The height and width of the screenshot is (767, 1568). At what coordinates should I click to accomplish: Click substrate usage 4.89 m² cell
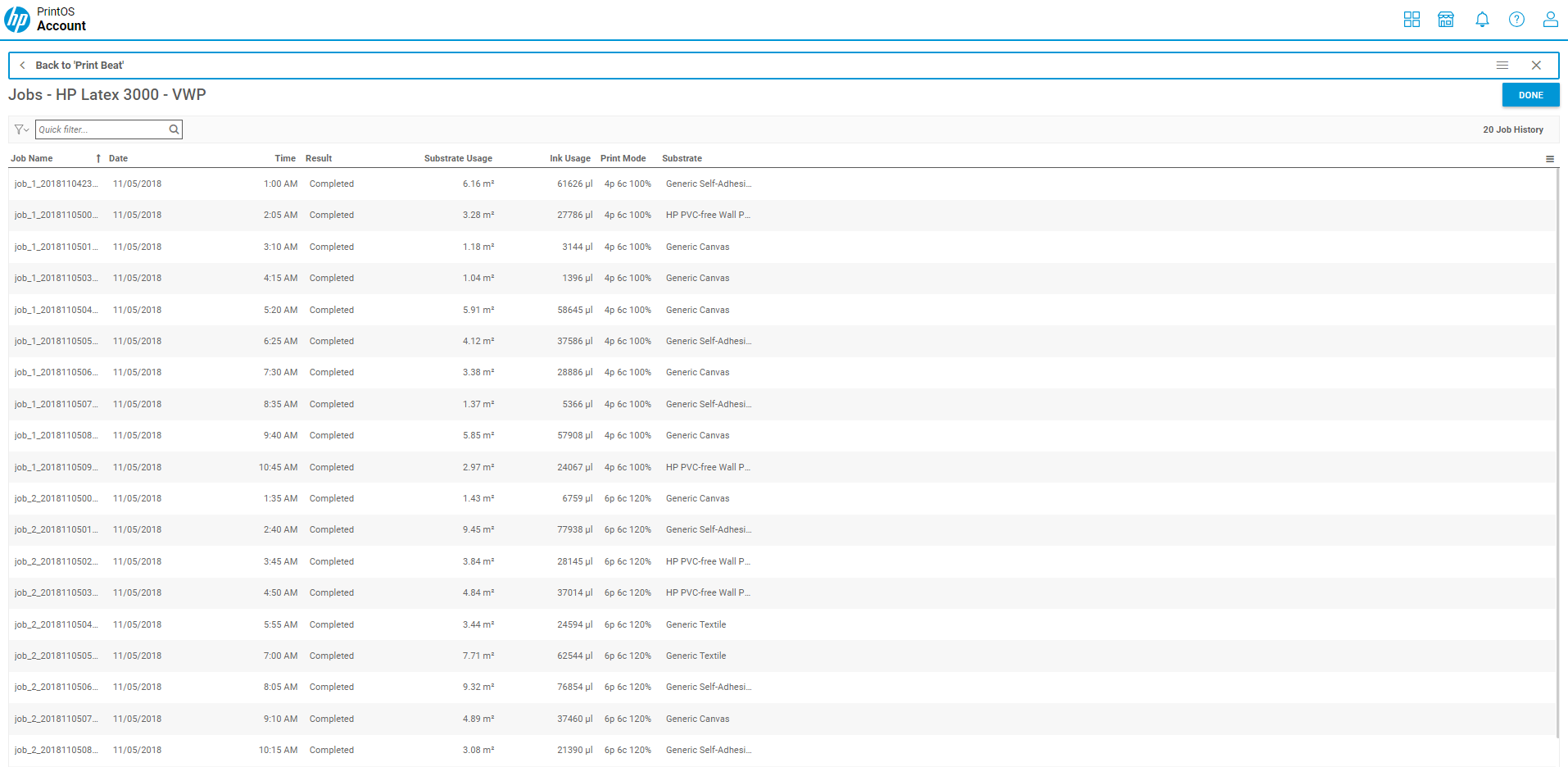click(478, 719)
